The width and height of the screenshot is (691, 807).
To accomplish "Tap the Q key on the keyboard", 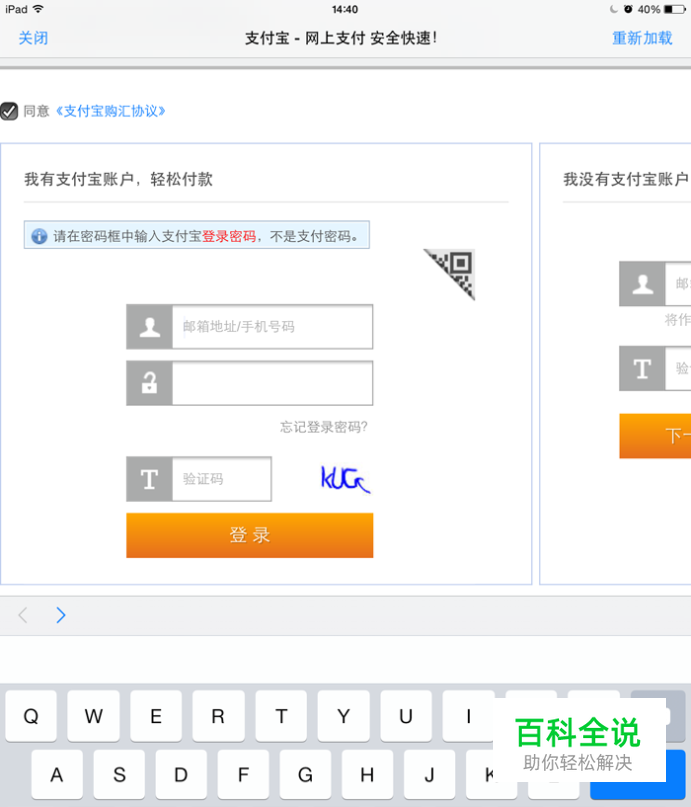I will coord(31,716).
